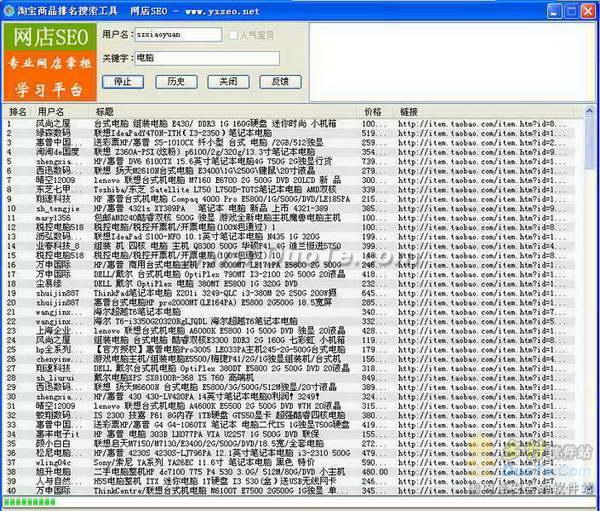Select row 35 user 颜小白白
This screenshot has width=600, height=511.
click(x=53, y=444)
